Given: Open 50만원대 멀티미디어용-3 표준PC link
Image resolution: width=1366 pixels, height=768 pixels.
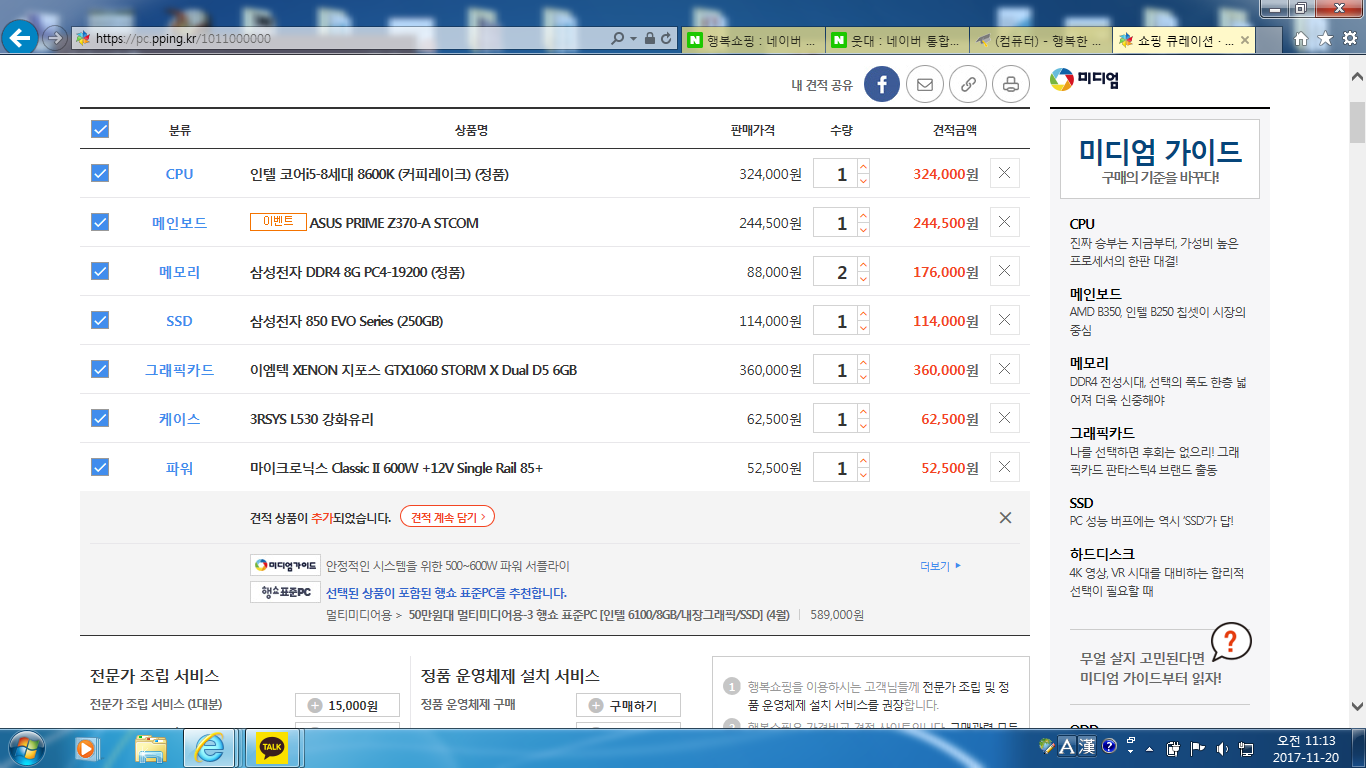Looking at the screenshot, I should [x=599, y=615].
